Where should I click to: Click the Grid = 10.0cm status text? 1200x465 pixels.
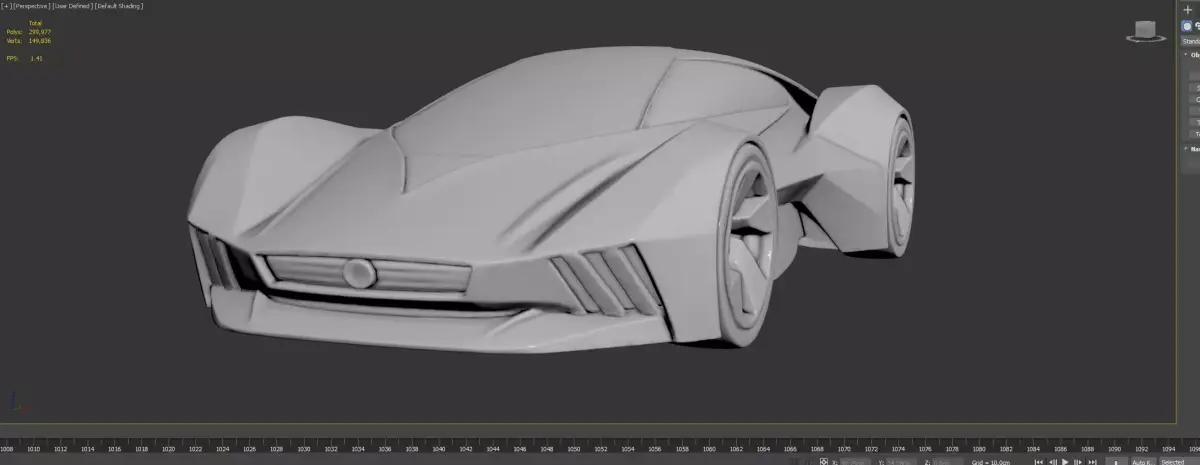coord(991,462)
